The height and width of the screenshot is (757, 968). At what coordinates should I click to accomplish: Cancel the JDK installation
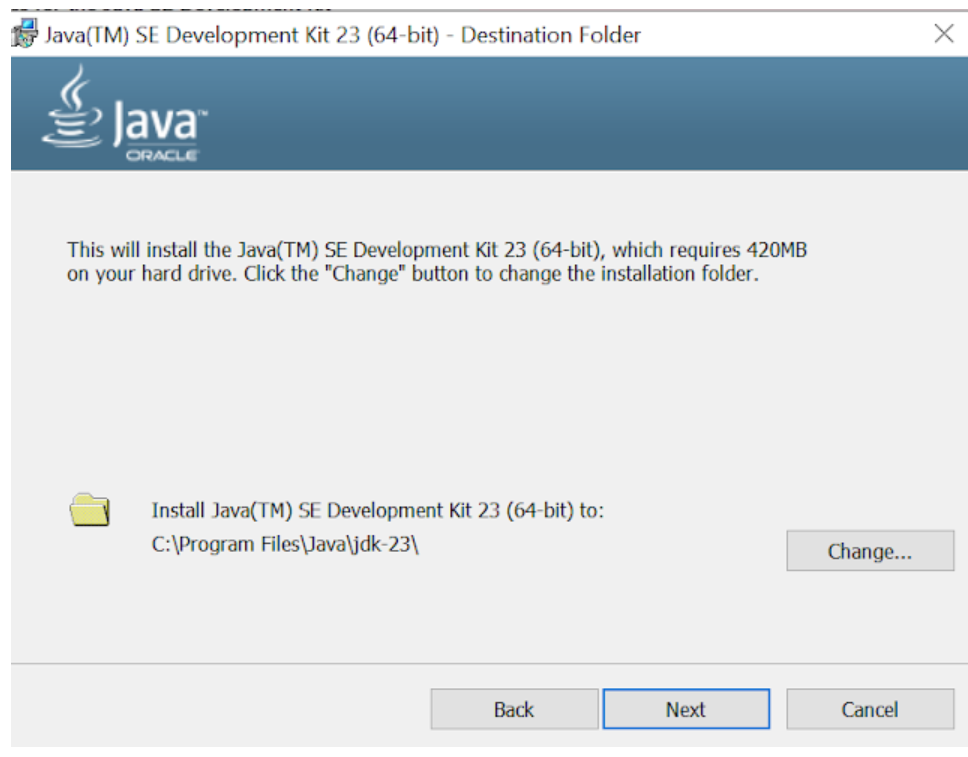[x=870, y=709]
